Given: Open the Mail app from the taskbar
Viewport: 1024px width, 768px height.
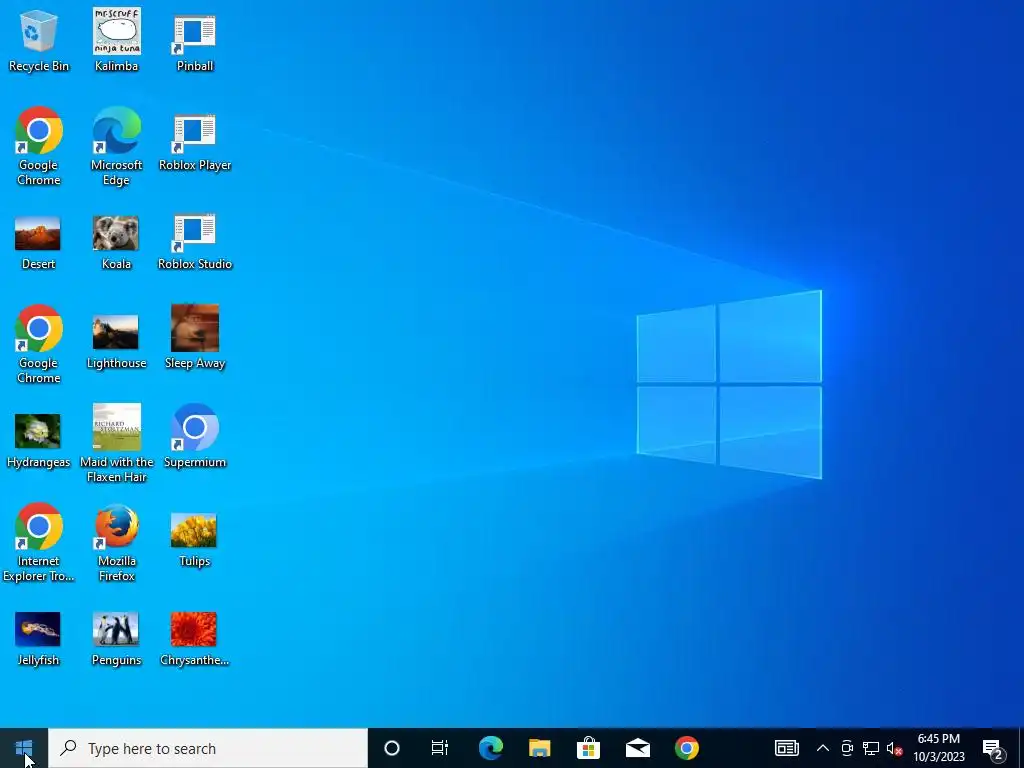Looking at the screenshot, I should tap(637, 748).
